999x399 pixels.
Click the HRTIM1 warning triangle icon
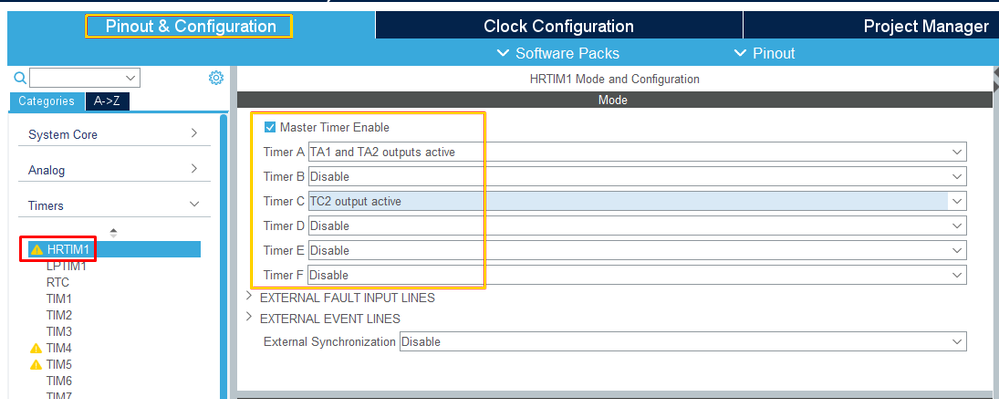click(37, 249)
